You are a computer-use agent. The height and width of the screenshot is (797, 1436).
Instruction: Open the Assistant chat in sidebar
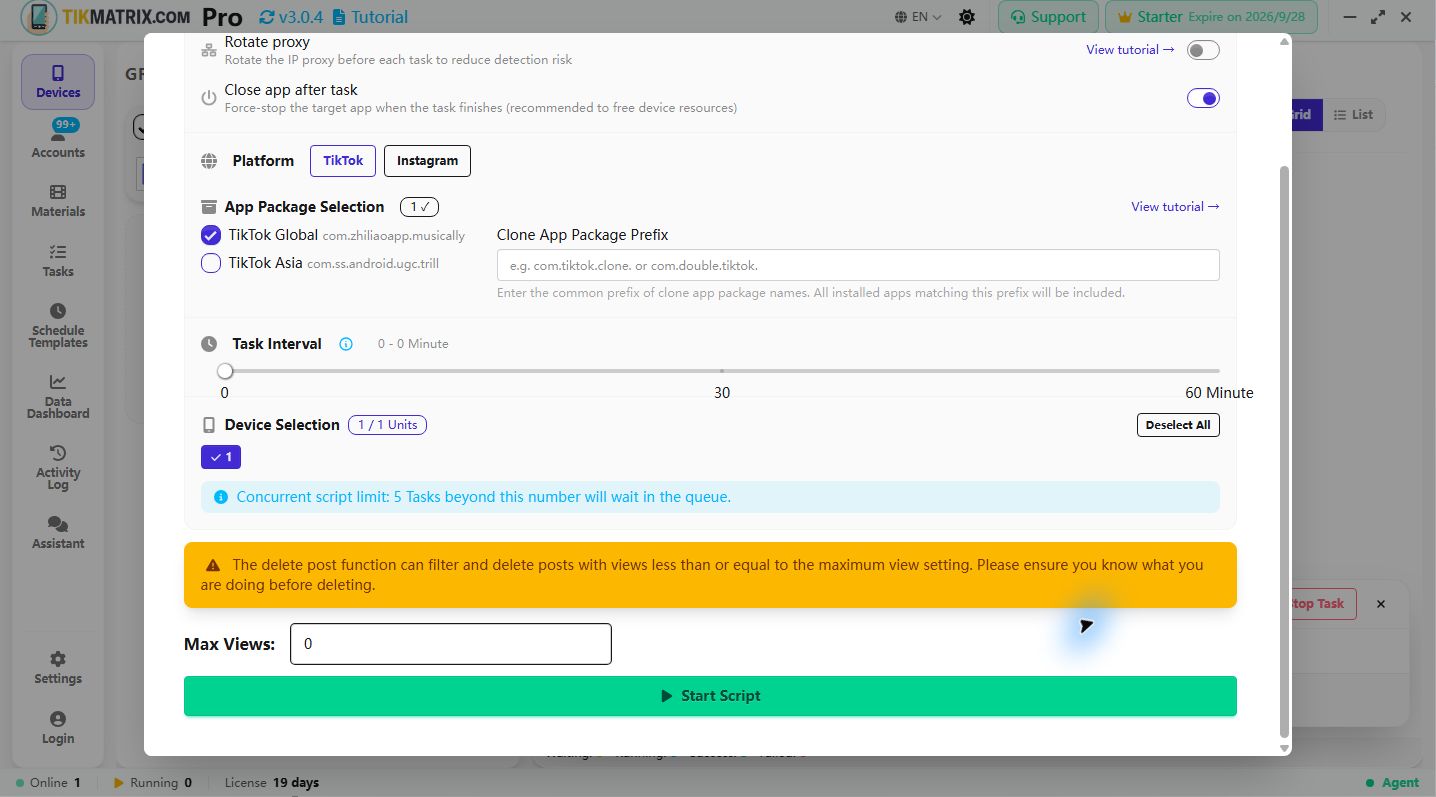[x=58, y=533]
